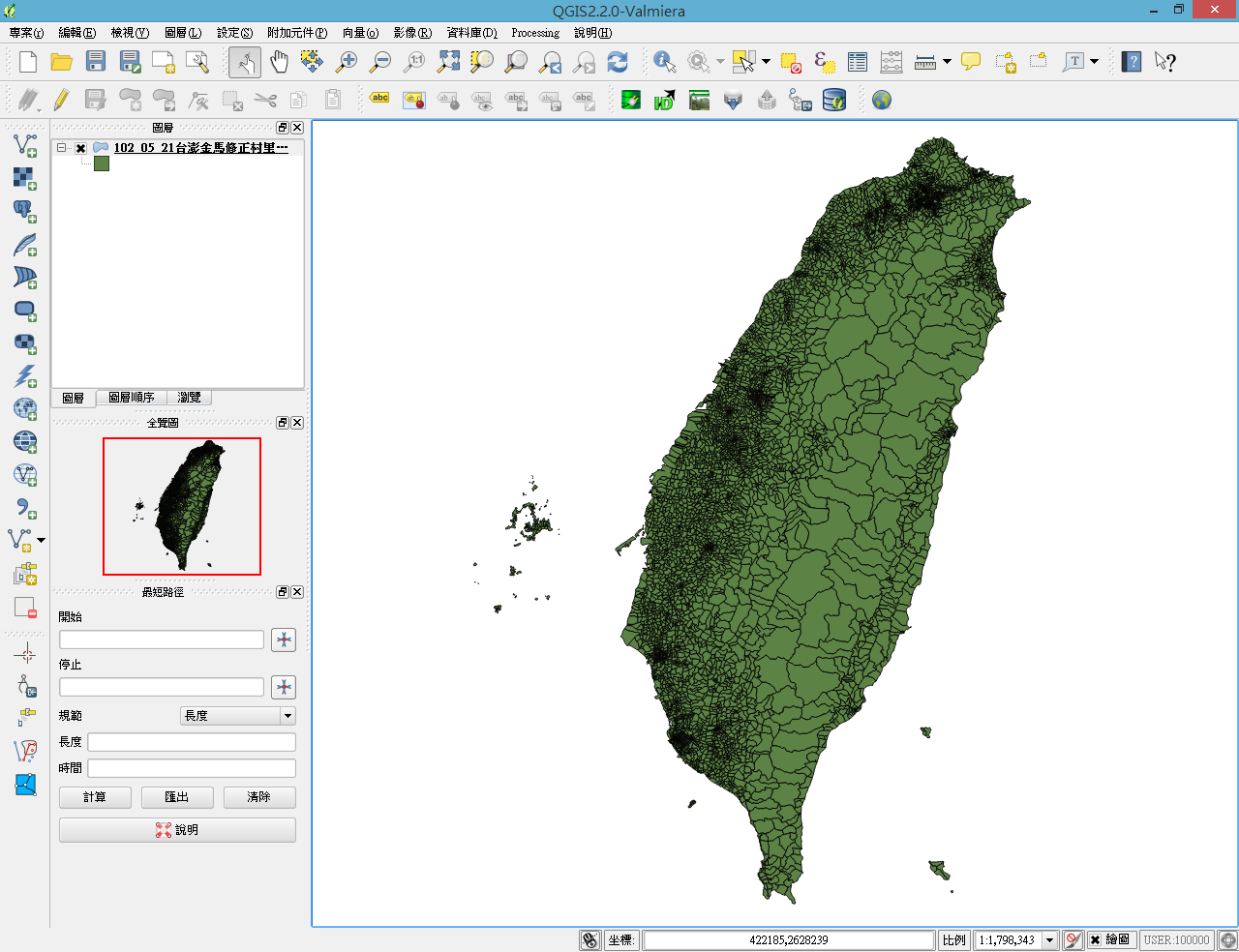This screenshot has width=1239, height=952.
Task: Toggle the render checkbox in status bar
Action: (1095, 939)
